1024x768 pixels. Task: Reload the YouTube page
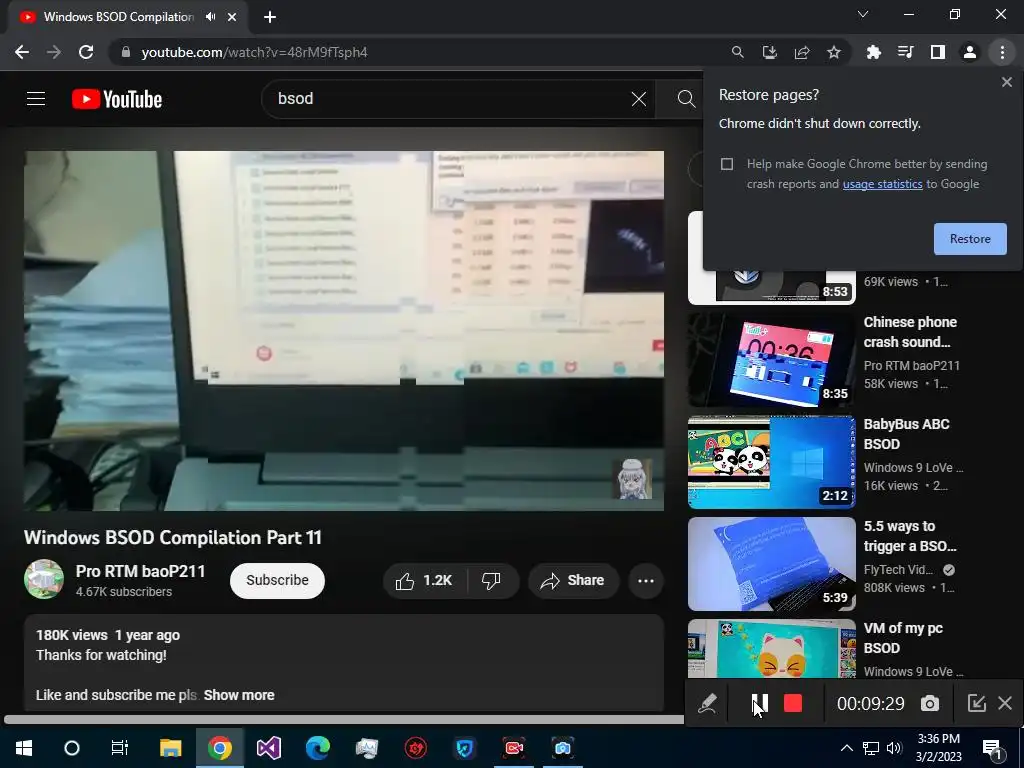click(x=86, y=52)
